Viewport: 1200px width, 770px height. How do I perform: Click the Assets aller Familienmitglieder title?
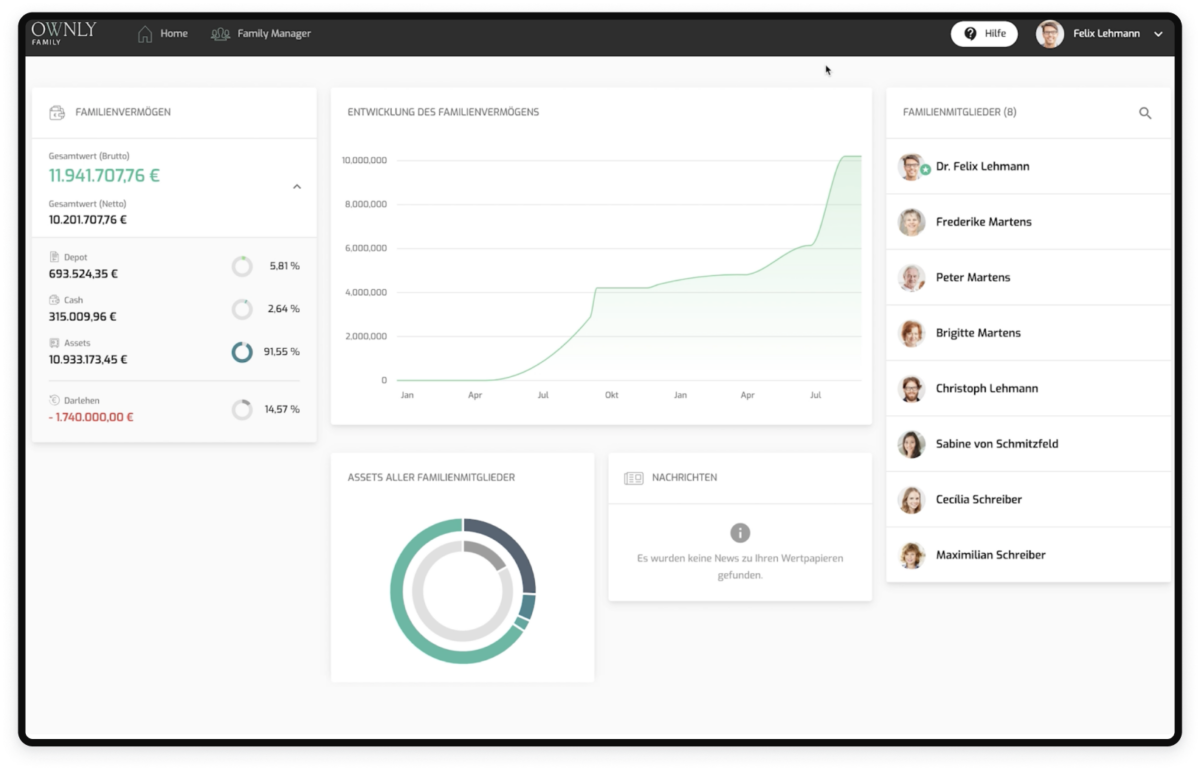[x=431, y=478]
